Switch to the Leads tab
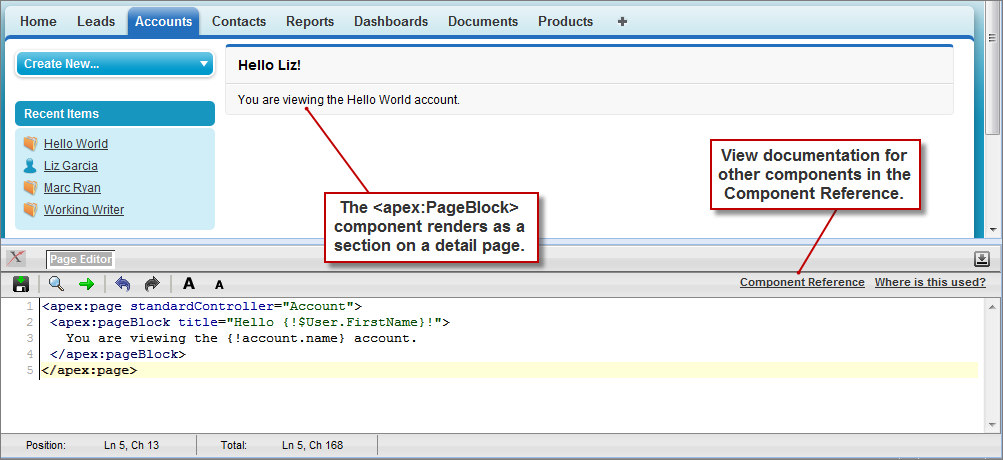The width and height of the screenshot is (1003, 460). click(96, 21)
